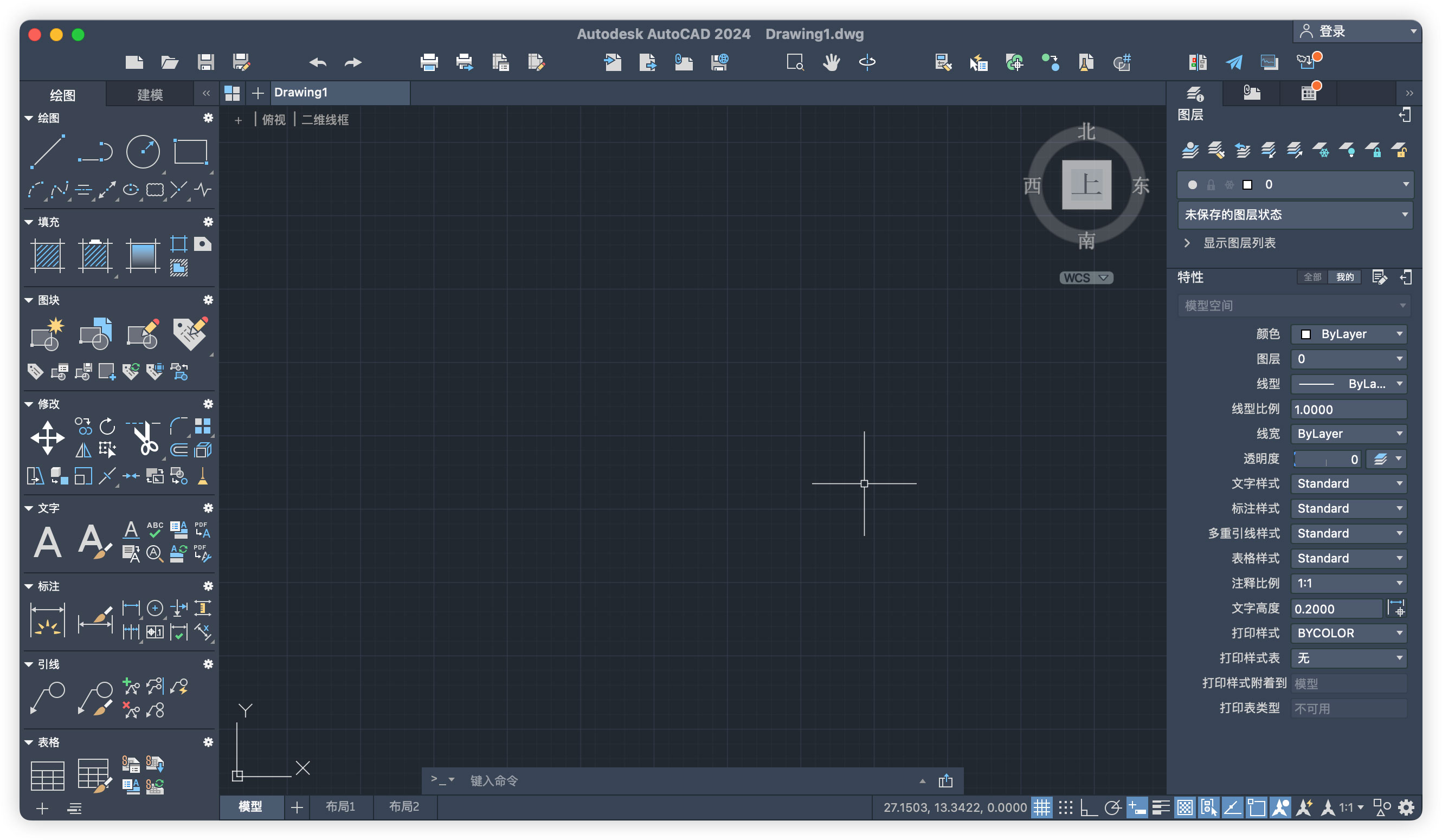
Task: Open the 线宽 ByLayer dropdown
Action: click(x=1349, y=434)
